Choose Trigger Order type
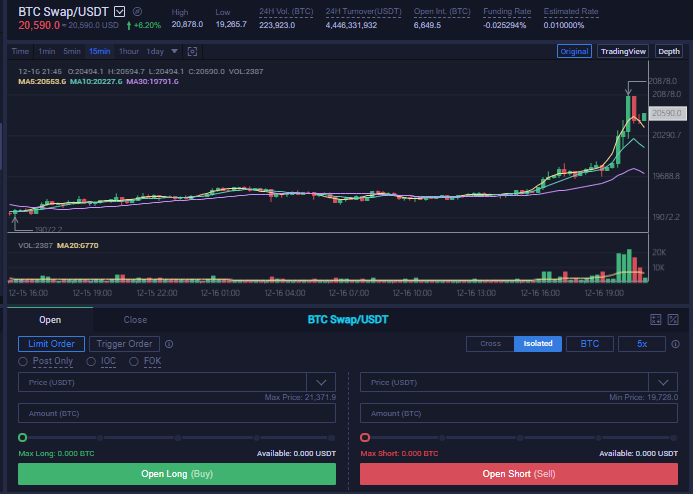Viewport: 693px width, 494px height. 124,344
